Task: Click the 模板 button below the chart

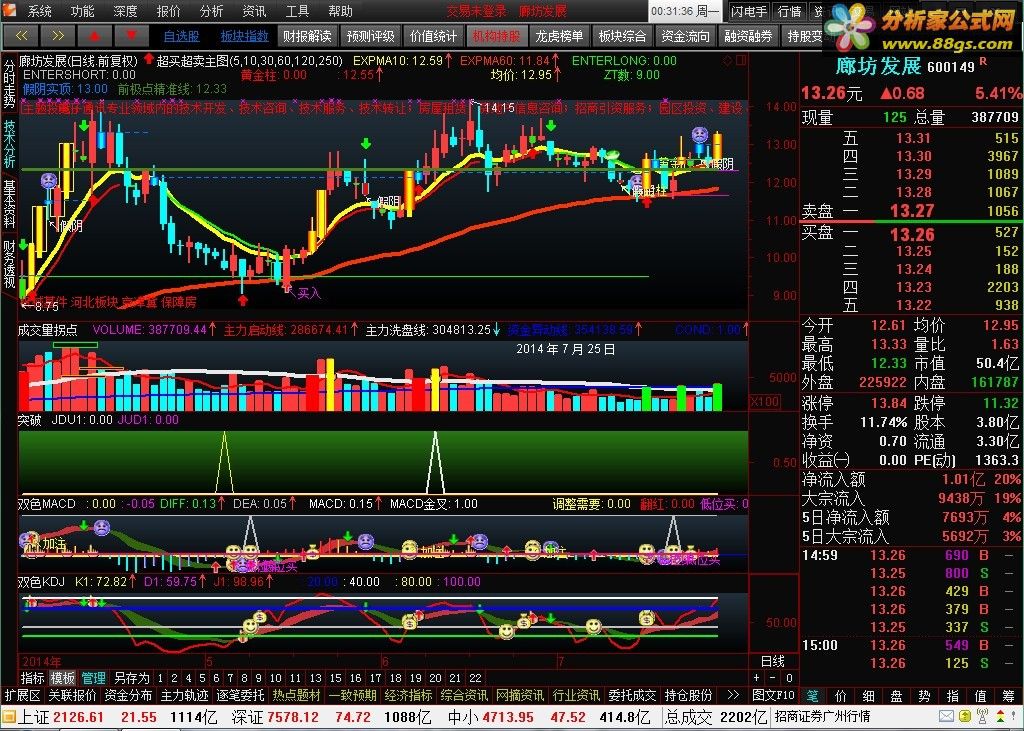Action: [63, 678]
